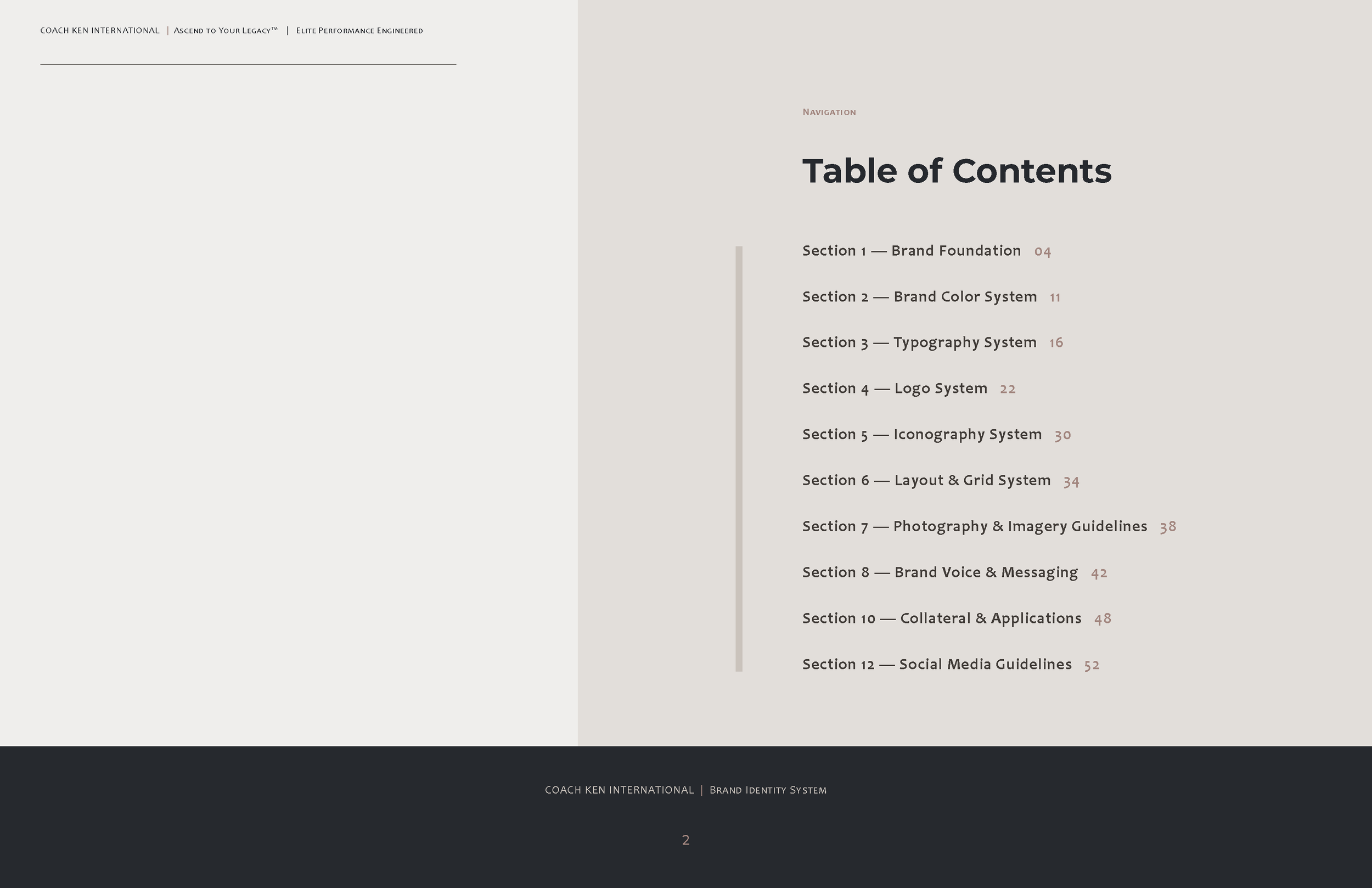Image resolution: width=1372 pixels, height=888 pixels.
Task: Click page number 42 beside Brand Voice
Action: point(1099,573)
